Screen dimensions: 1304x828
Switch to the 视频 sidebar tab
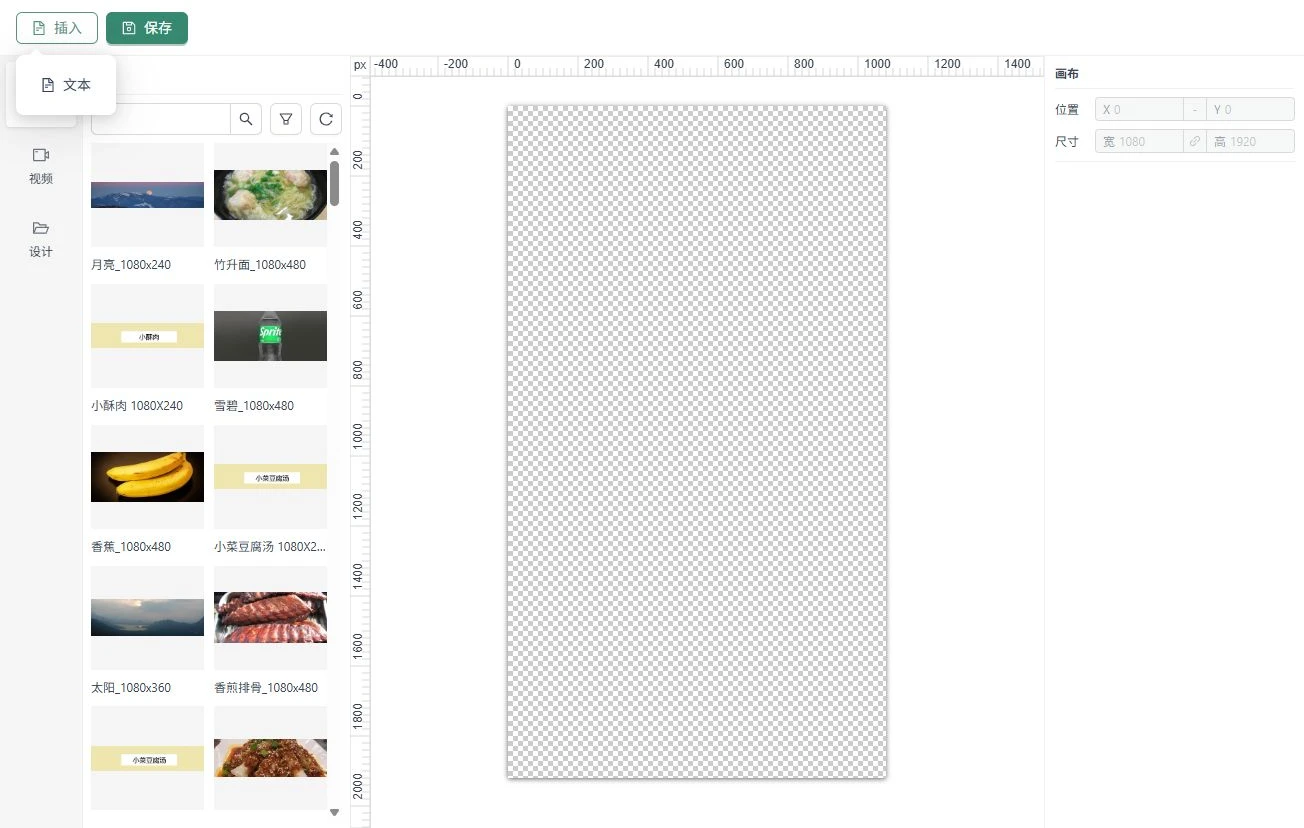pos(41,166)
